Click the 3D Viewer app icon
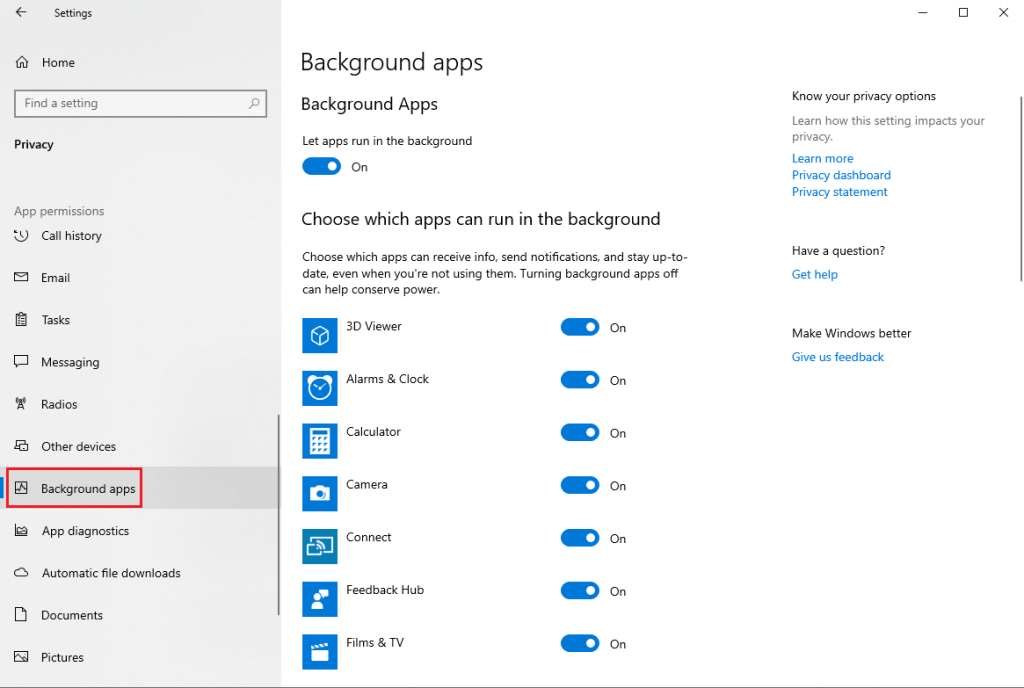Image resolution: width=1024 pixels, height=688 pixels. coord(319,336)
